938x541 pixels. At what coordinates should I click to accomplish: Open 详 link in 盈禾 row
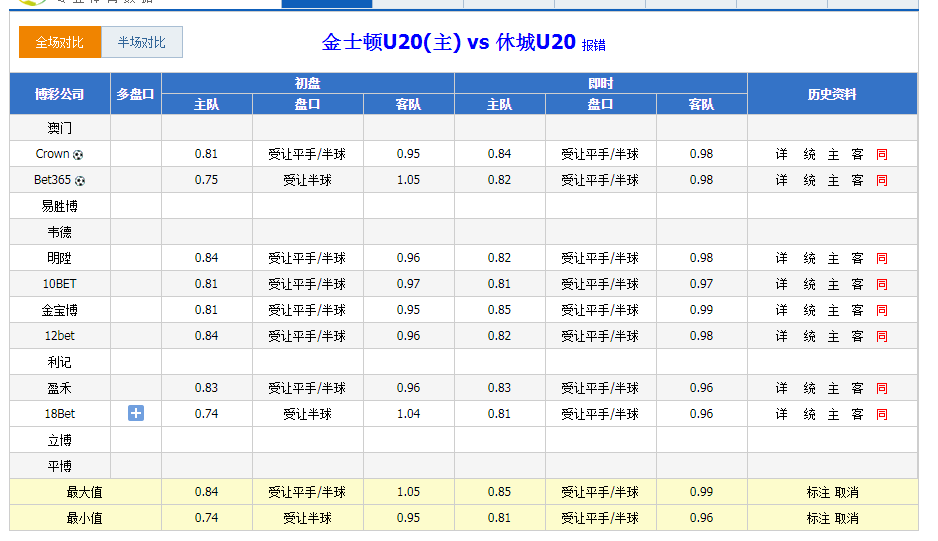pos(781,388)
